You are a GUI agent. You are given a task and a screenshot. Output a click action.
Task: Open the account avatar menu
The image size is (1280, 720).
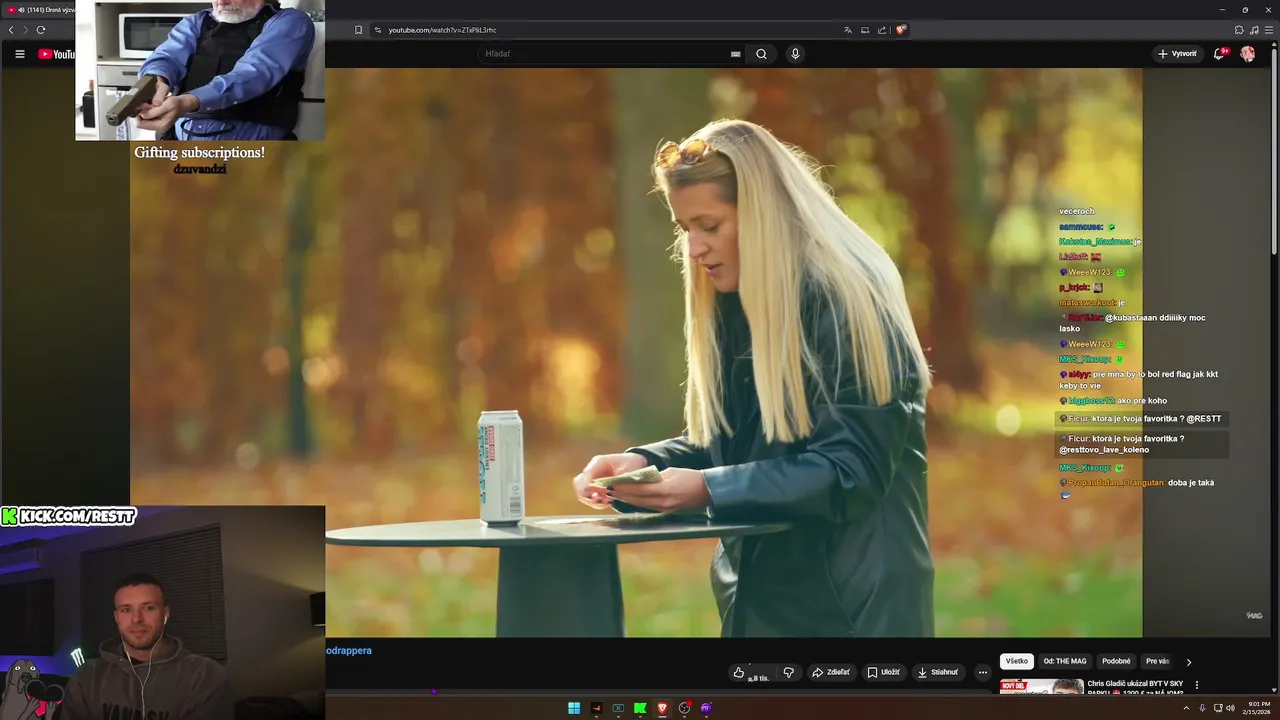(x=1248, y=54)
